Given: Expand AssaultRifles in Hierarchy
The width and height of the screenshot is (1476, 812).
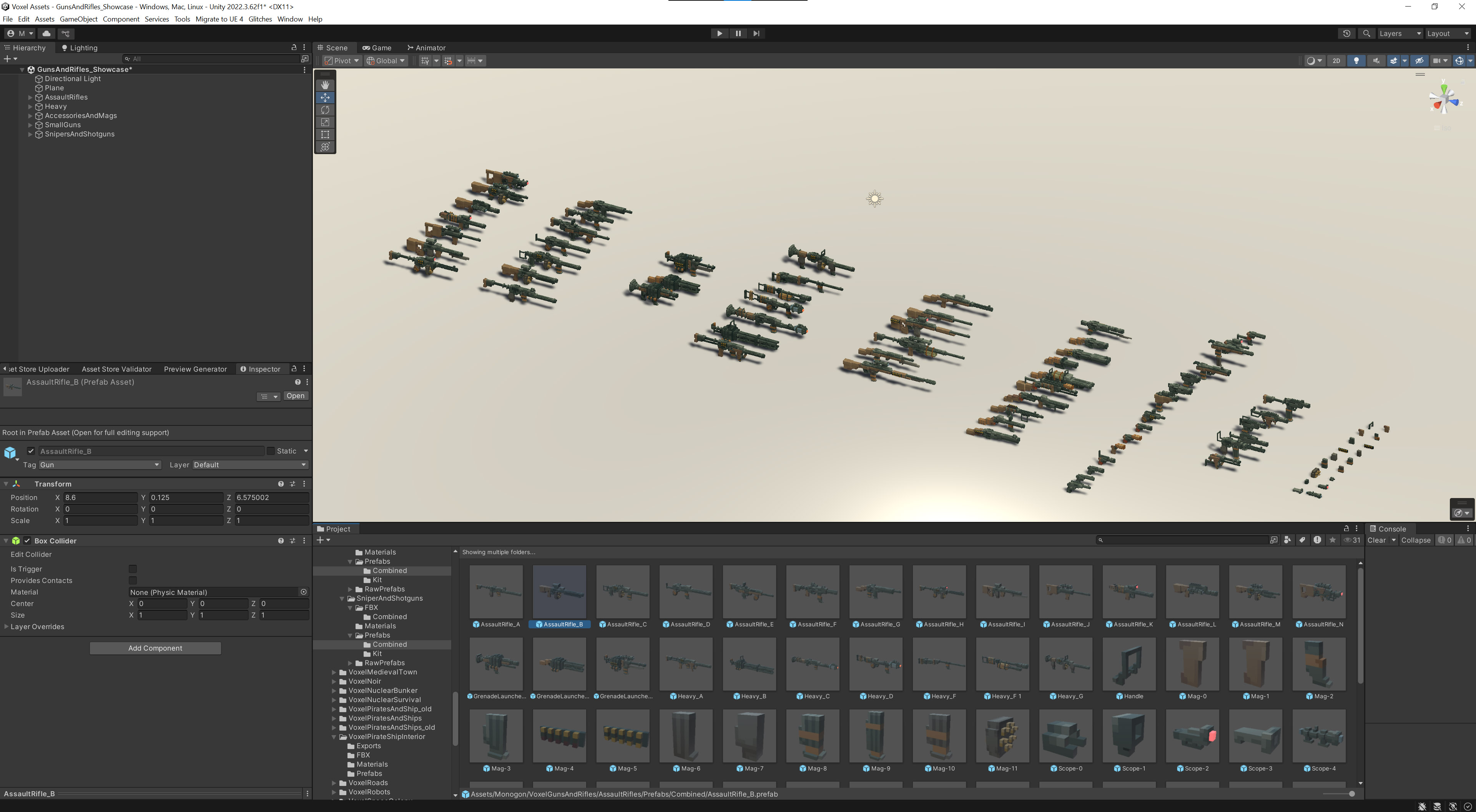Looking at the screenshot, I should pos(30,98).
